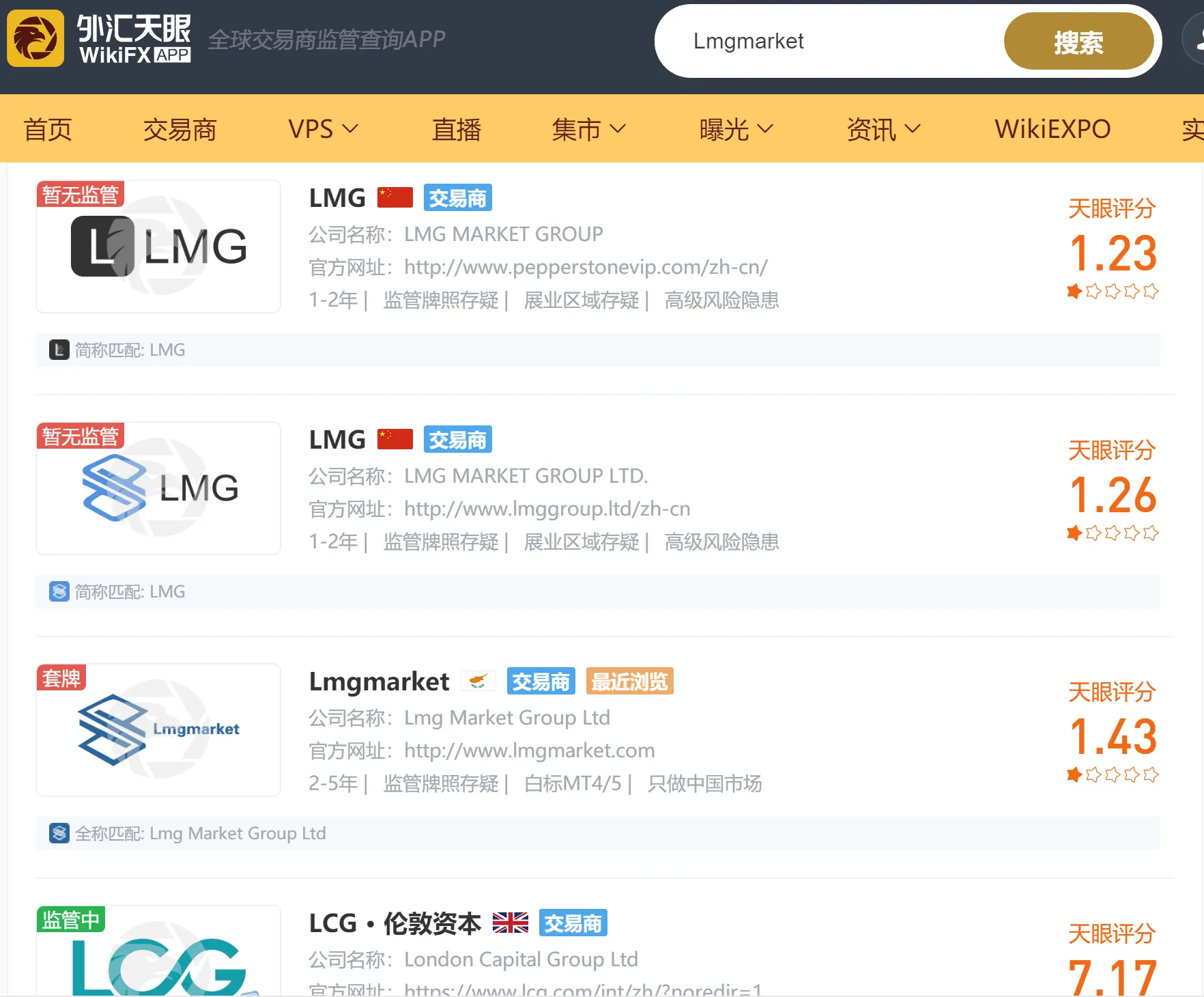The width and height of the screenshot is (1204, 997).
Task: Expand the 集市 dropdown menu
Action: (x=588, y=129)
